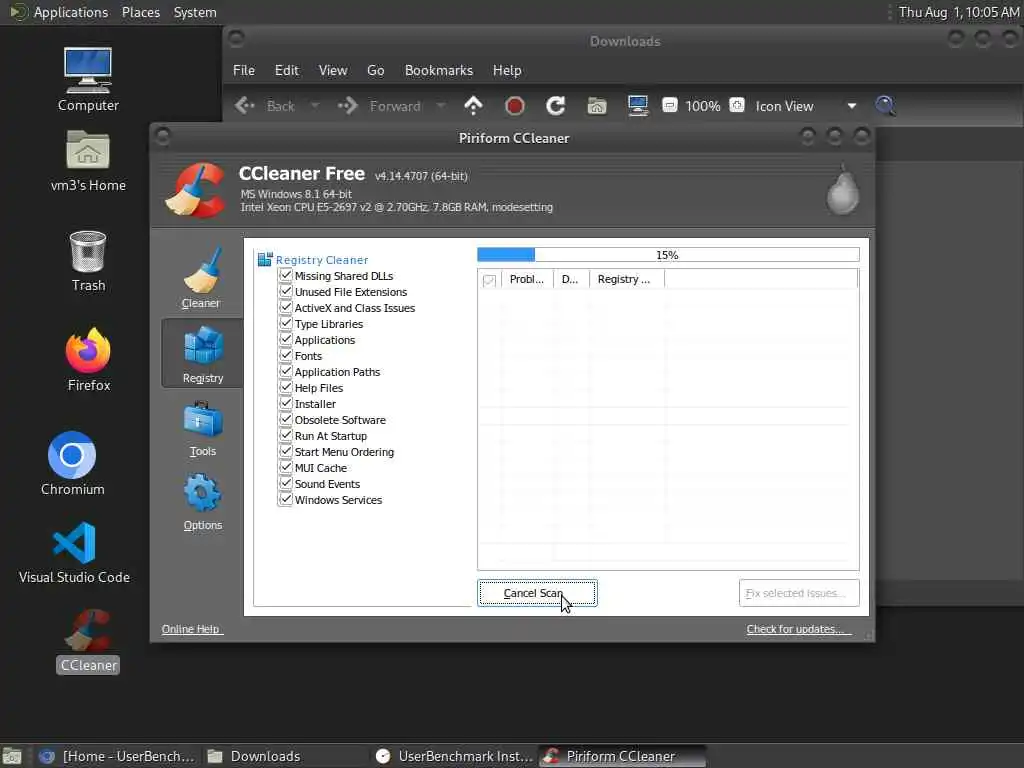Click Fix selected issues button
This screenshot has height=768, width=1024.
pyautogui.click(x=799, y=593)
